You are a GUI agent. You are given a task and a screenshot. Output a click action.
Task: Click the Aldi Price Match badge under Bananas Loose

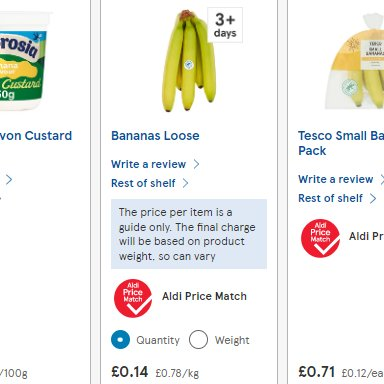133,298
